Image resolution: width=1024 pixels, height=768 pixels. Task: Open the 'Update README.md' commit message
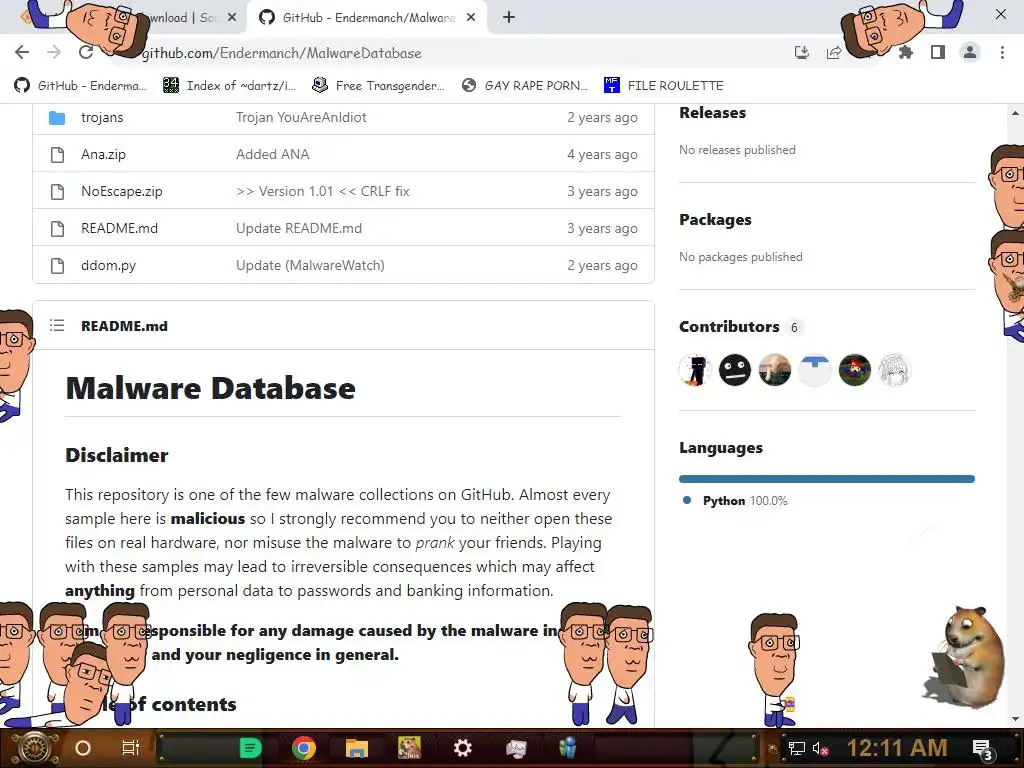pos(298,229)
